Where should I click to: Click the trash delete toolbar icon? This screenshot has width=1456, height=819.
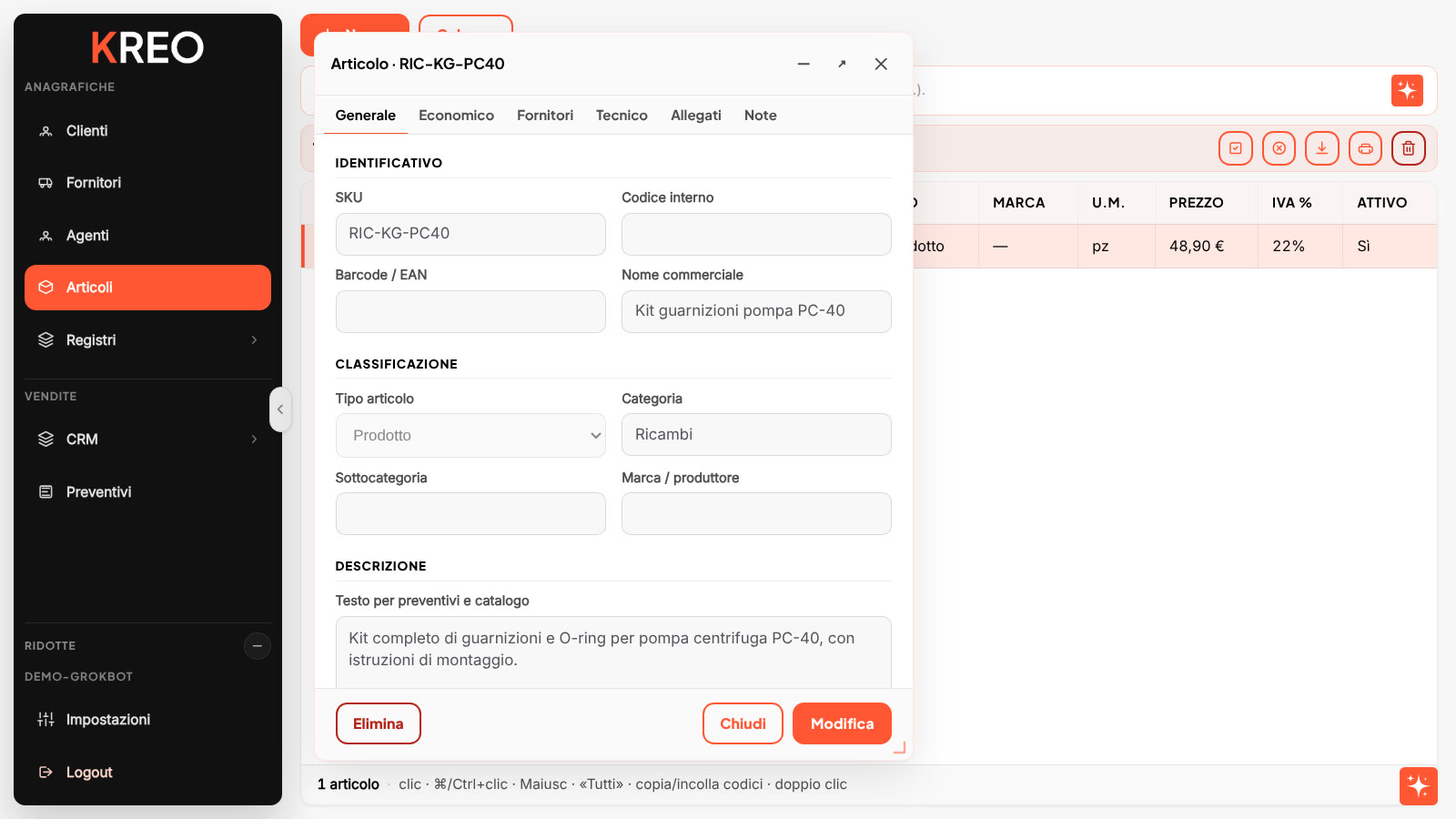[1409, 148]
